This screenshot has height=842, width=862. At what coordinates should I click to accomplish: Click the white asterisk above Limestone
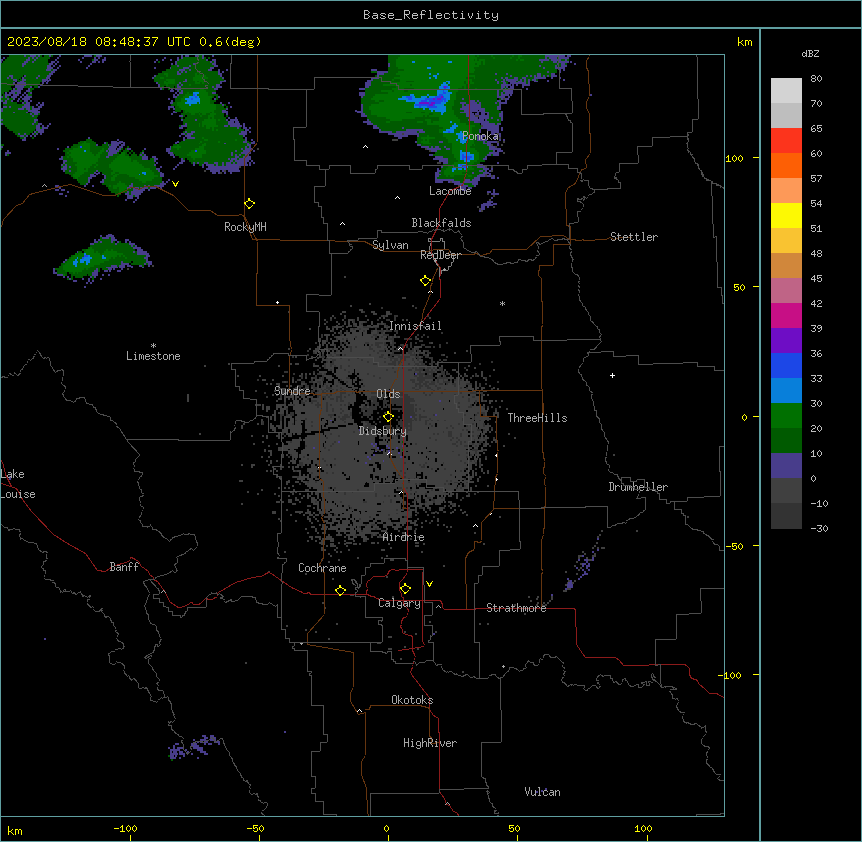click(153, 346)
